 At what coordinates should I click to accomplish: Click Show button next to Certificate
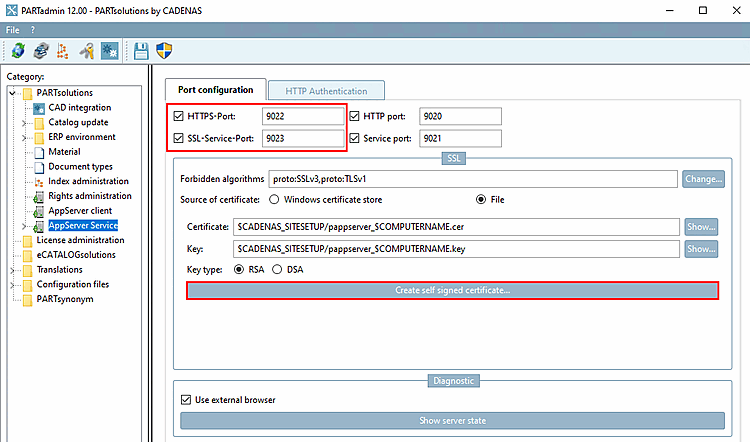click(701, 227)
